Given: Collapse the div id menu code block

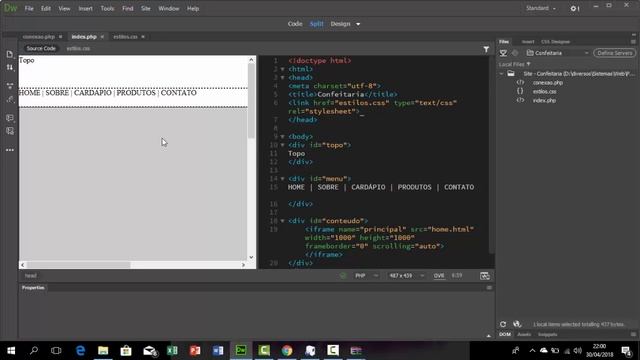Looking at the screenshot, I should click(282, 179).
